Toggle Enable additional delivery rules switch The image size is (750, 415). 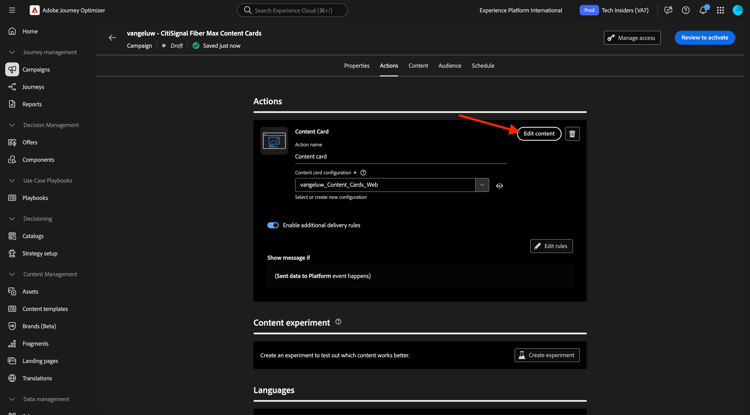[x=273, y=225]
